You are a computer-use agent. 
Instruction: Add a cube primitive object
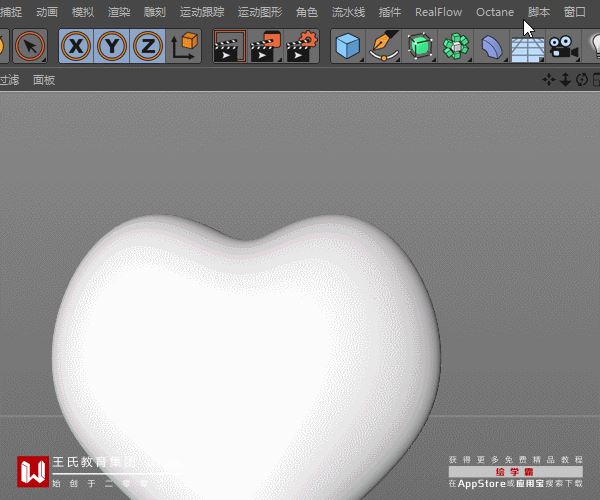pyautogui.click(x=348, y=46)
